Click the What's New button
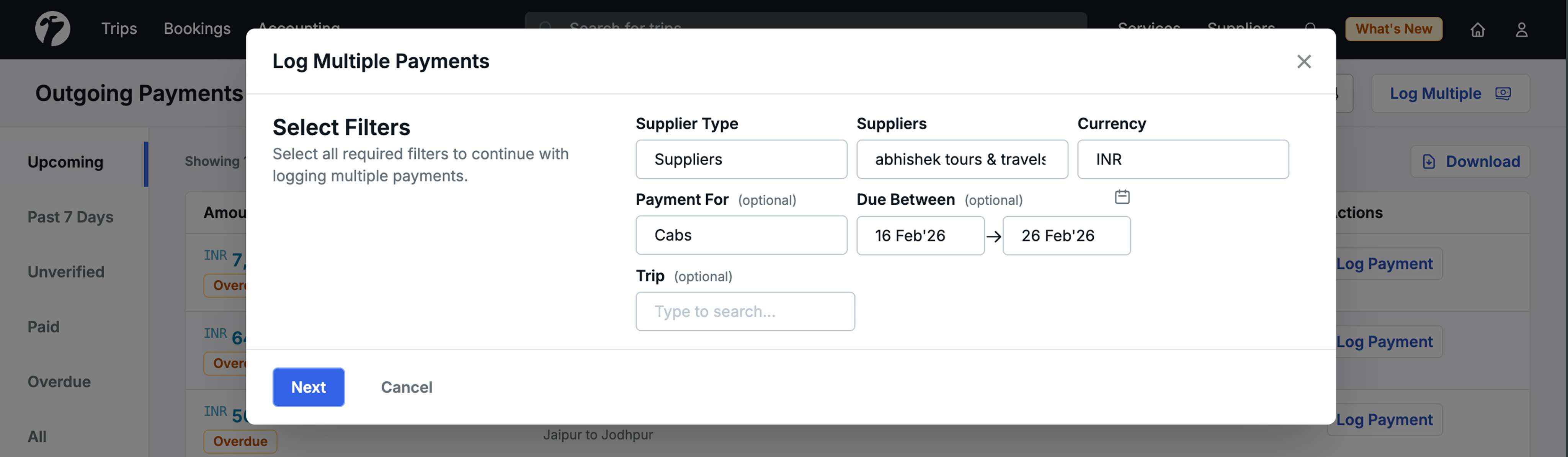 [1393, 29]
